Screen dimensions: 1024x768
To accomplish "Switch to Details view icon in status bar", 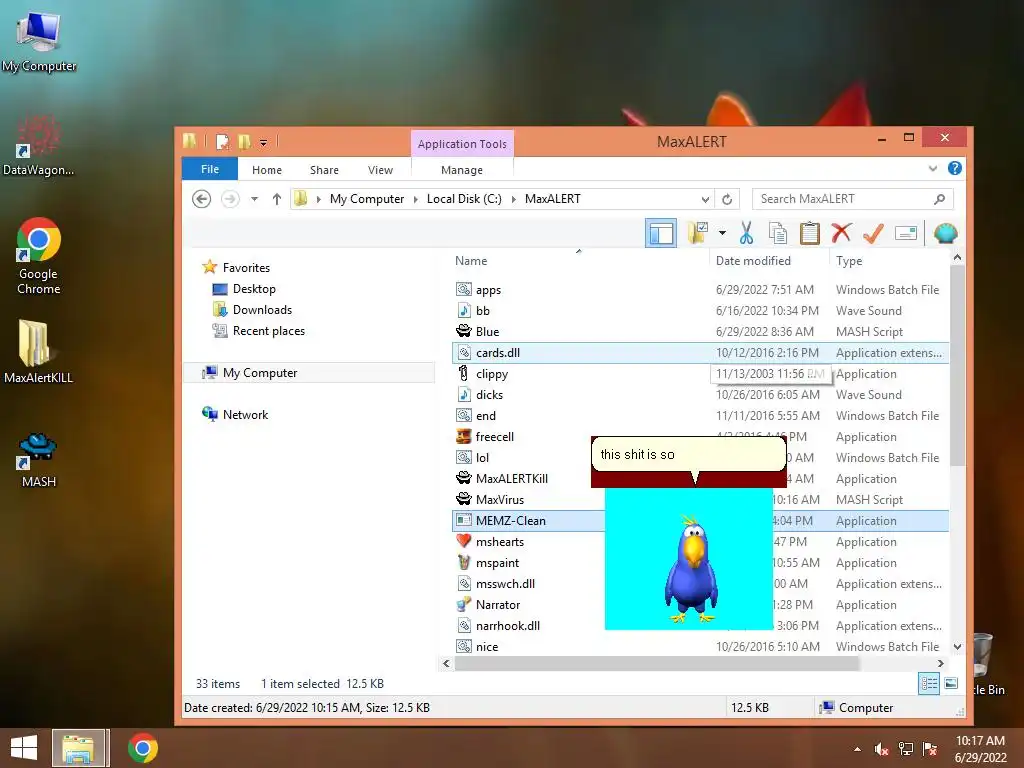I will 929,684.
